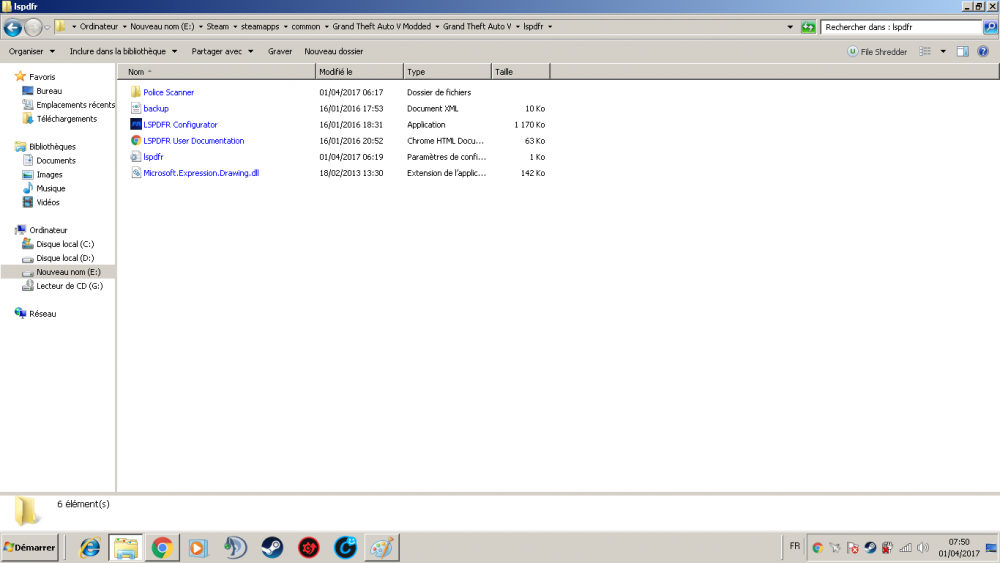
Task: Open Lecteur de CD (G:)
Action: [70, 286]
